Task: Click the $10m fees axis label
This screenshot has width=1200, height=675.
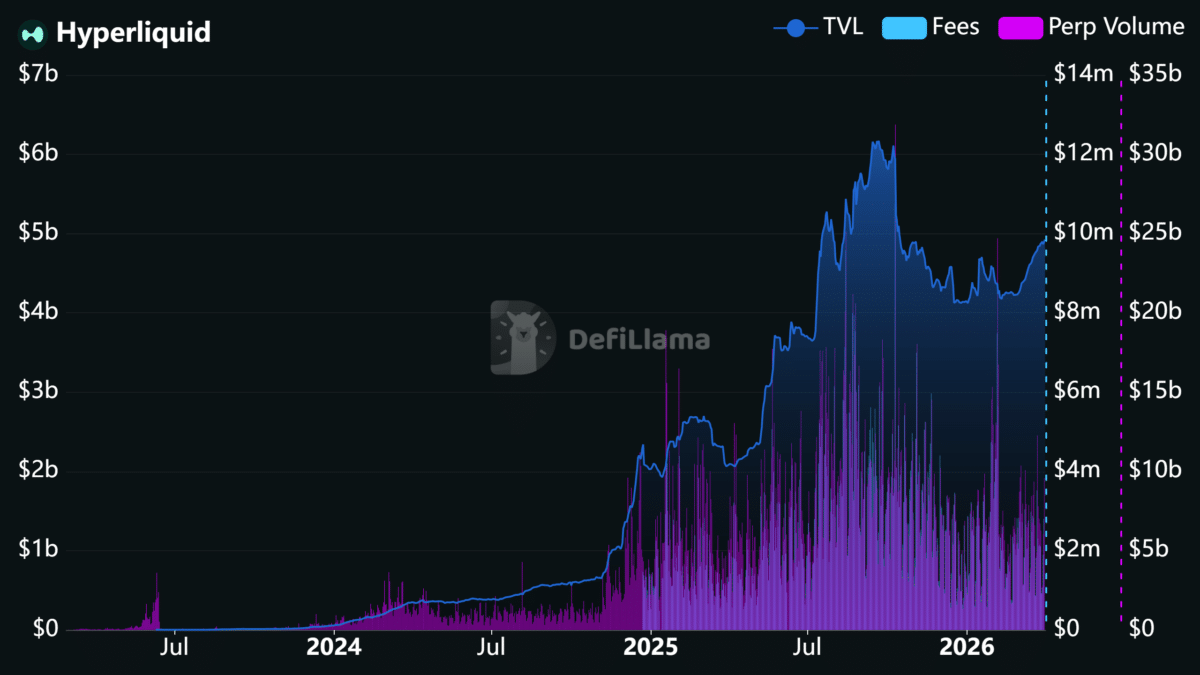Action: (1083, 233)
